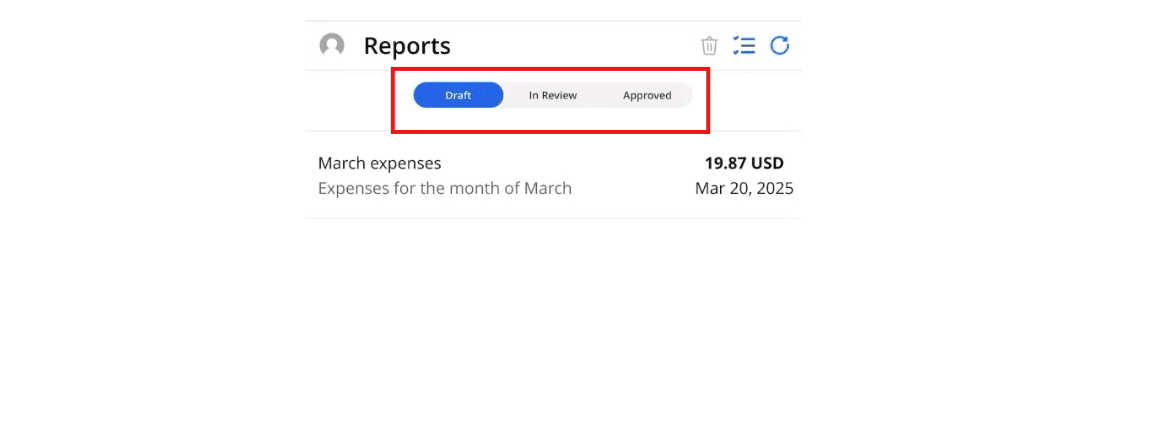Click the 19.87 USD amount

[744, 163]
